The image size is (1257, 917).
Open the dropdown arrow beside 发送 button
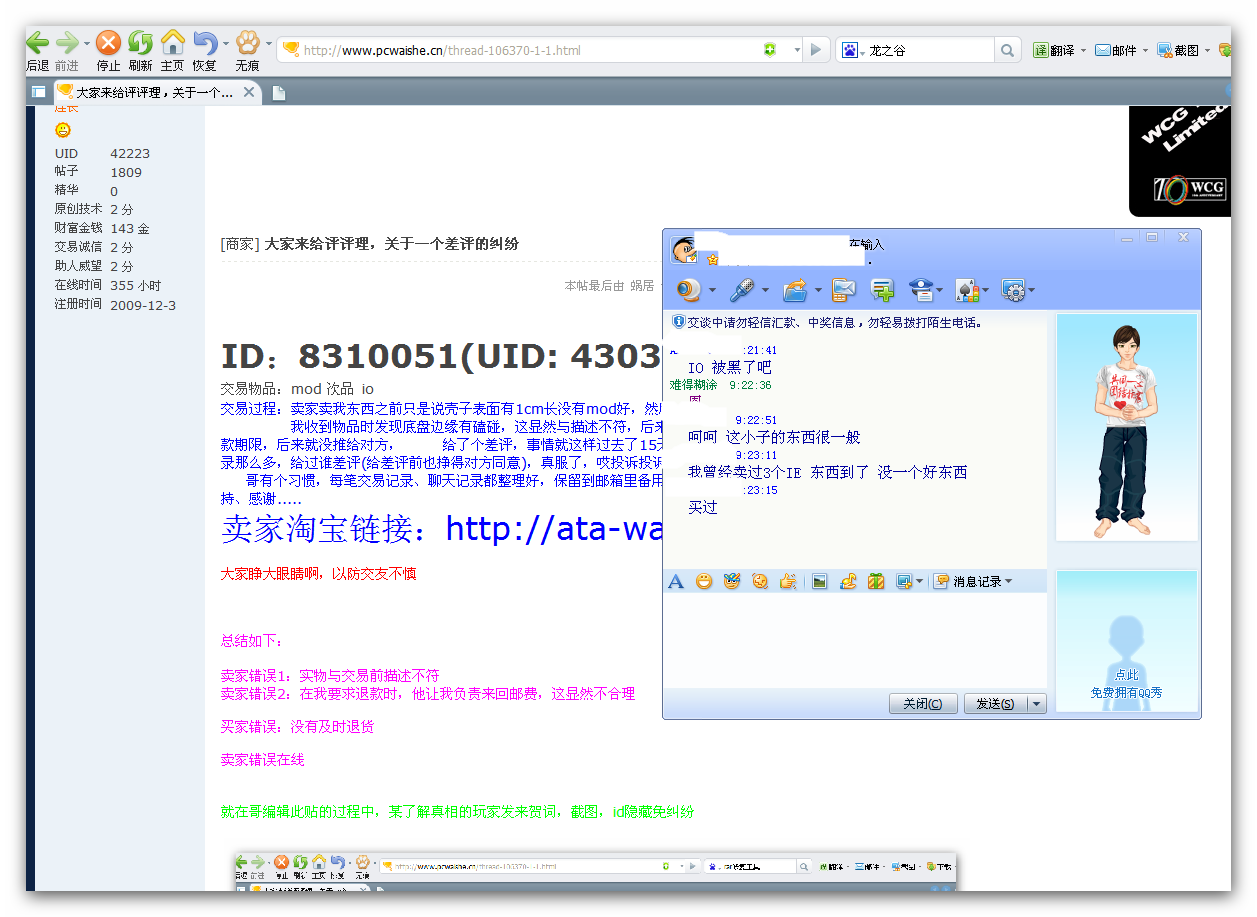1037,704
